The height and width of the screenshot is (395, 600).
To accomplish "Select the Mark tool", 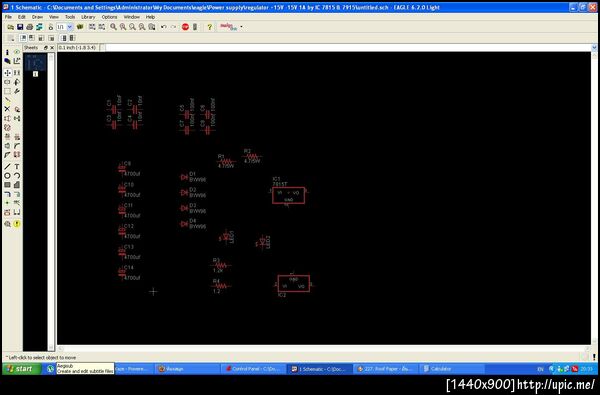I will (x=17, y=61).
